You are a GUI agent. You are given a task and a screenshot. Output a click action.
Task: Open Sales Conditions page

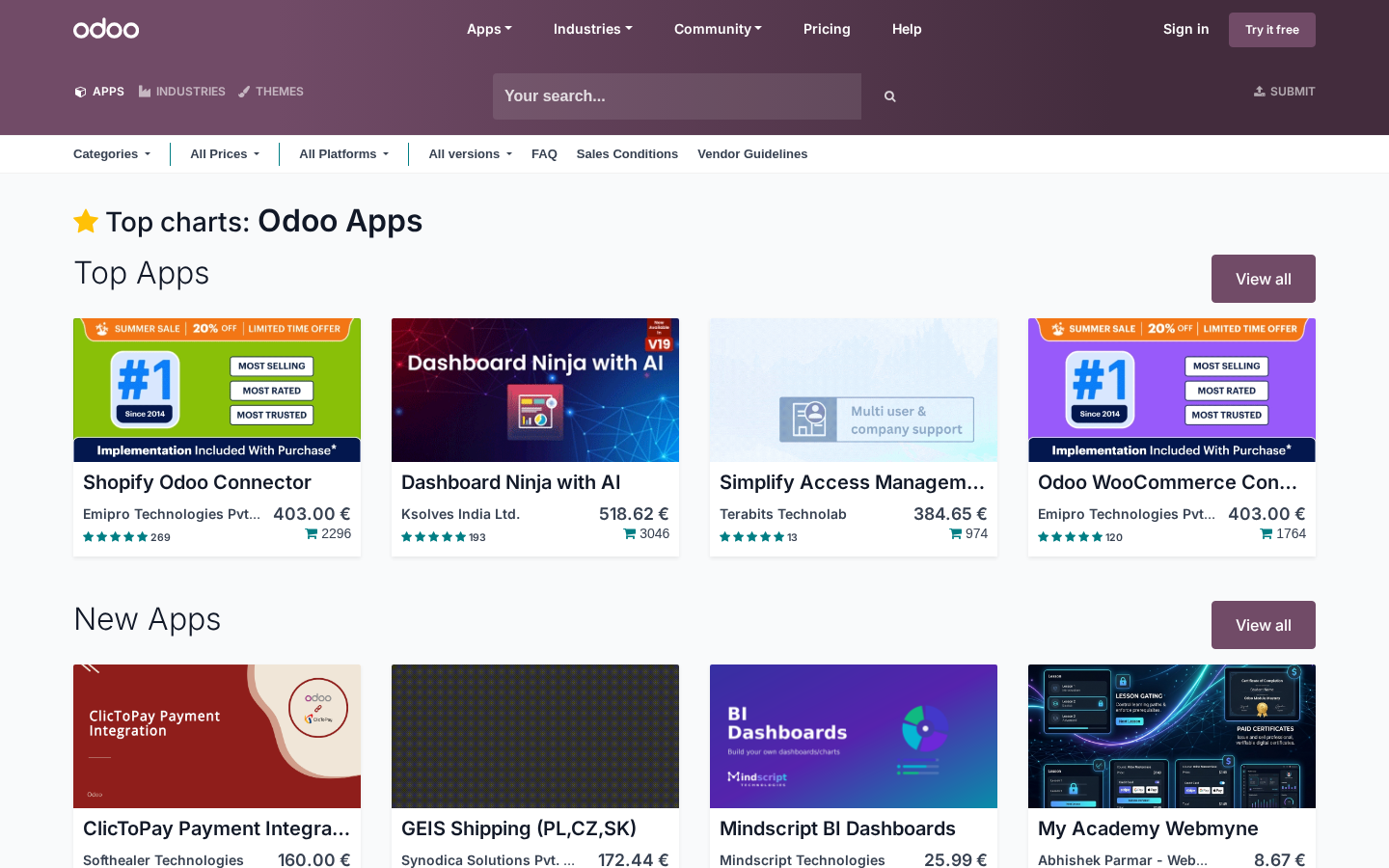pyautogui.click(x=627, y=154)
